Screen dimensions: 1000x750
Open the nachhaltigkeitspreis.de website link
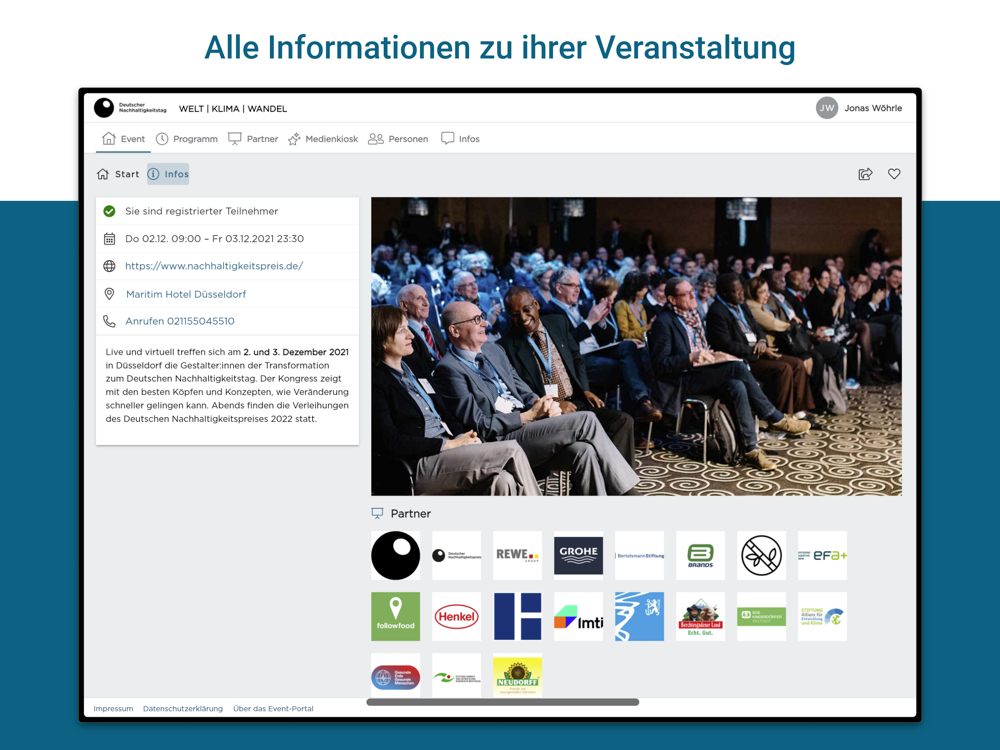click(214, 266)
